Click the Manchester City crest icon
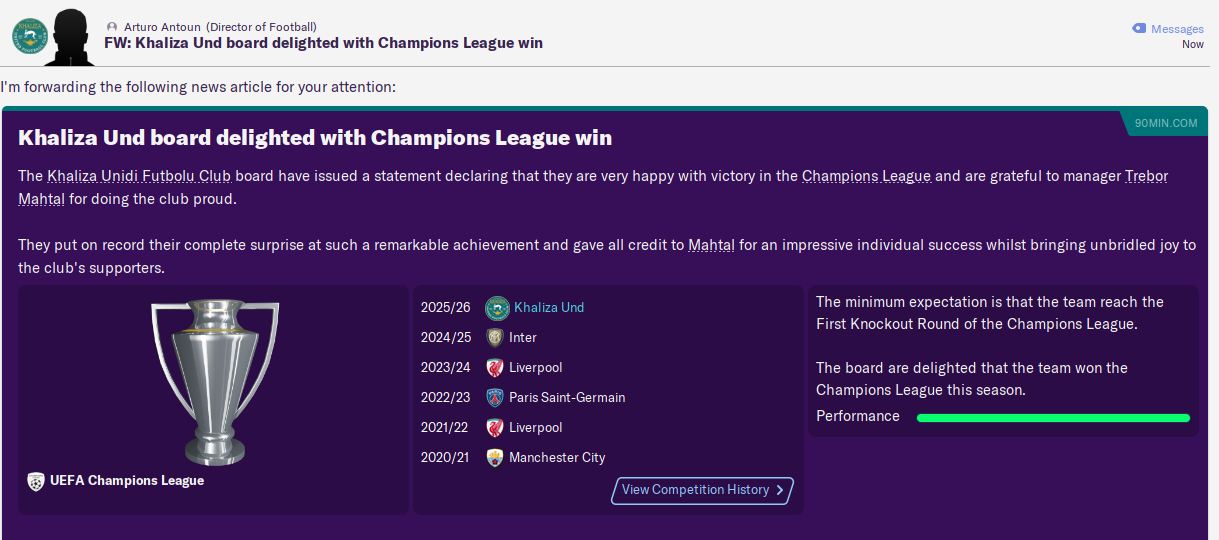 point(494,458)
